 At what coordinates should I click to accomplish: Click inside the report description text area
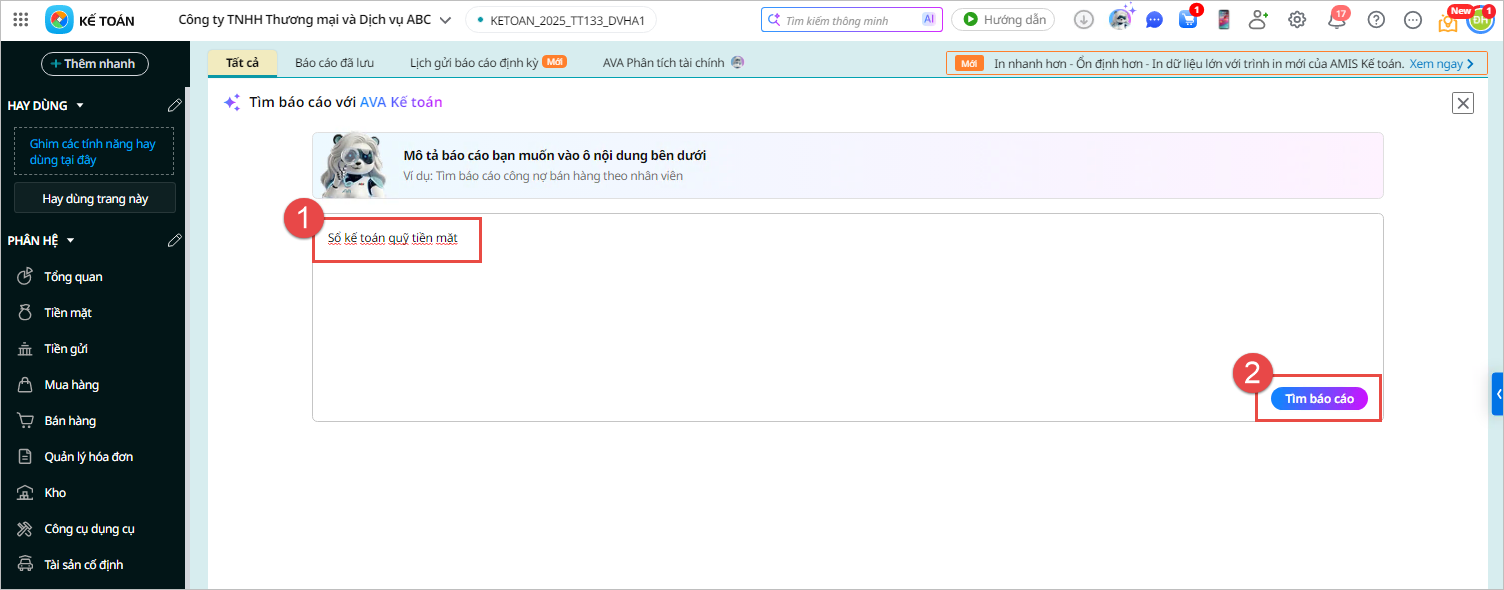click(x=848, y=317)
